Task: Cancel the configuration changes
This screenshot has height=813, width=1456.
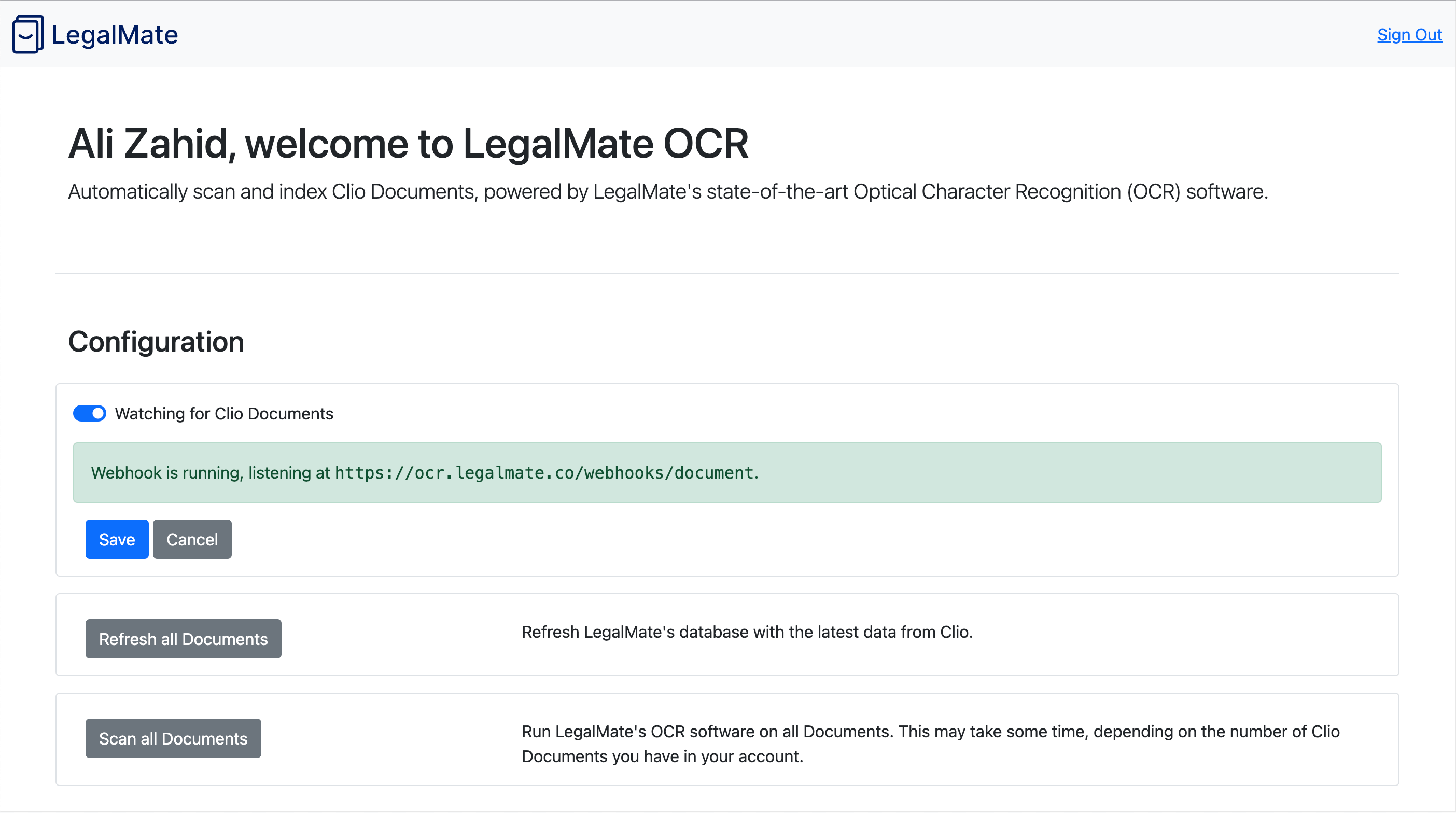Action: pos(192,539)
